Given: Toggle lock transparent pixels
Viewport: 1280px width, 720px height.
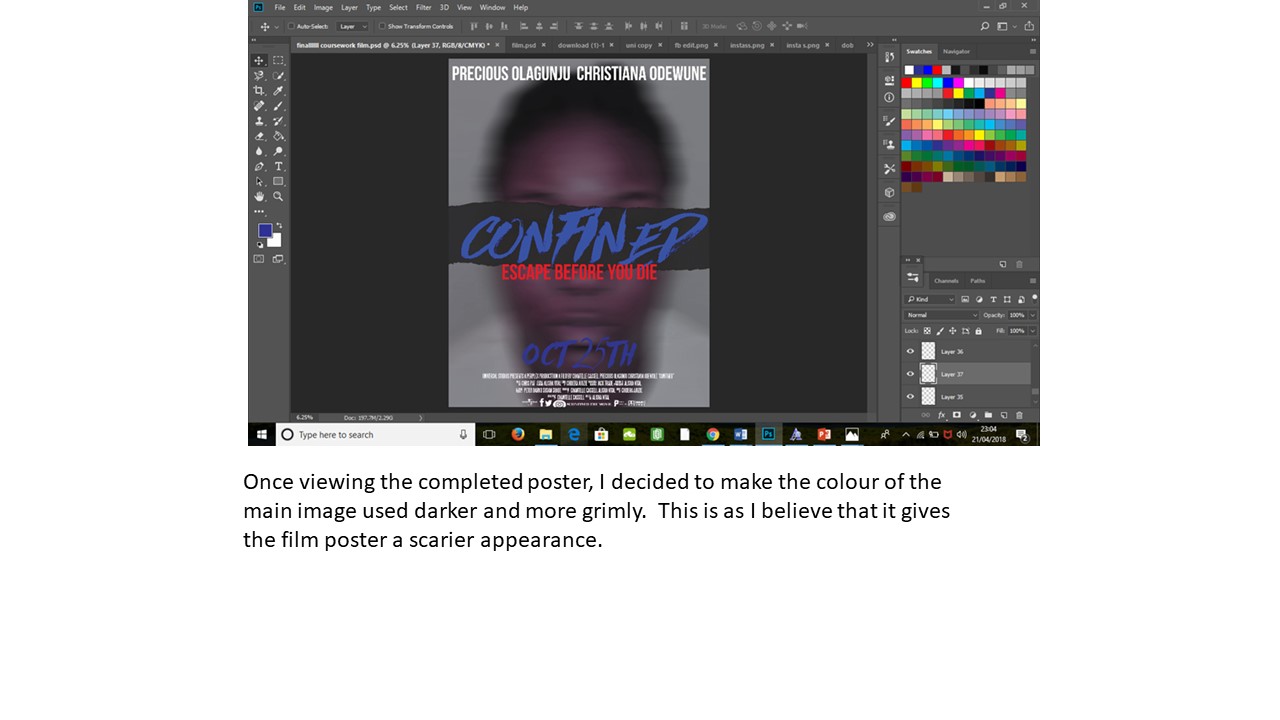Looking at the screenshot, I should tap(927, 330).
